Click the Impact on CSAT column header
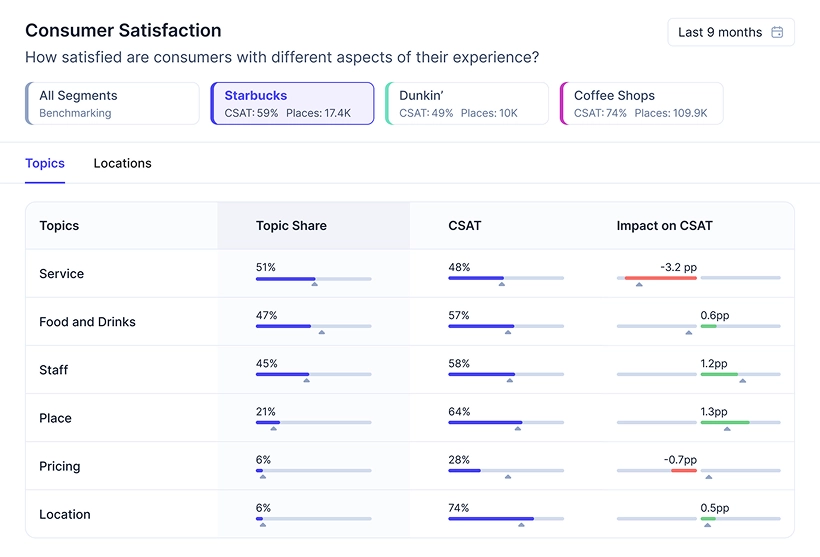Image resolution: width=820 pixels, height=557 pixels. pos(664,226)
